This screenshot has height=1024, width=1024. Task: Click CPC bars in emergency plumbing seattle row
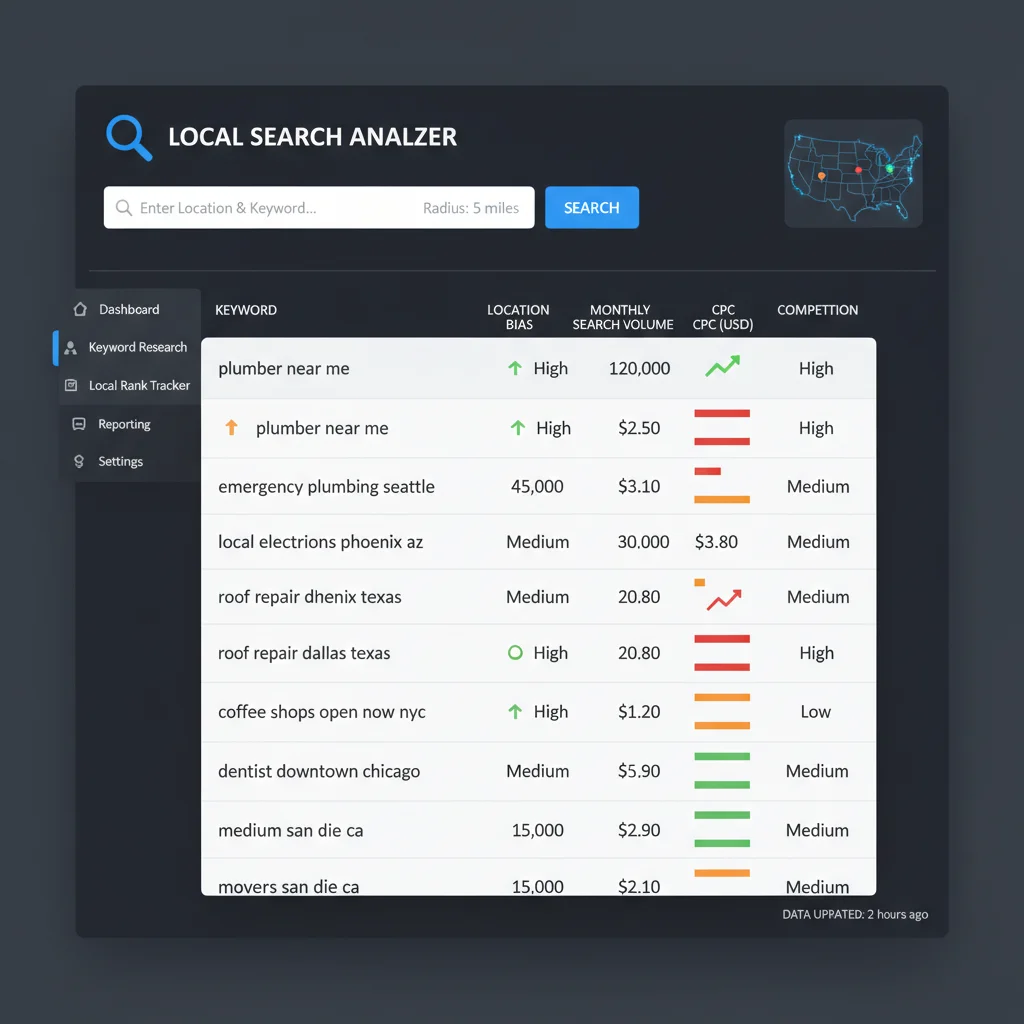722,486
